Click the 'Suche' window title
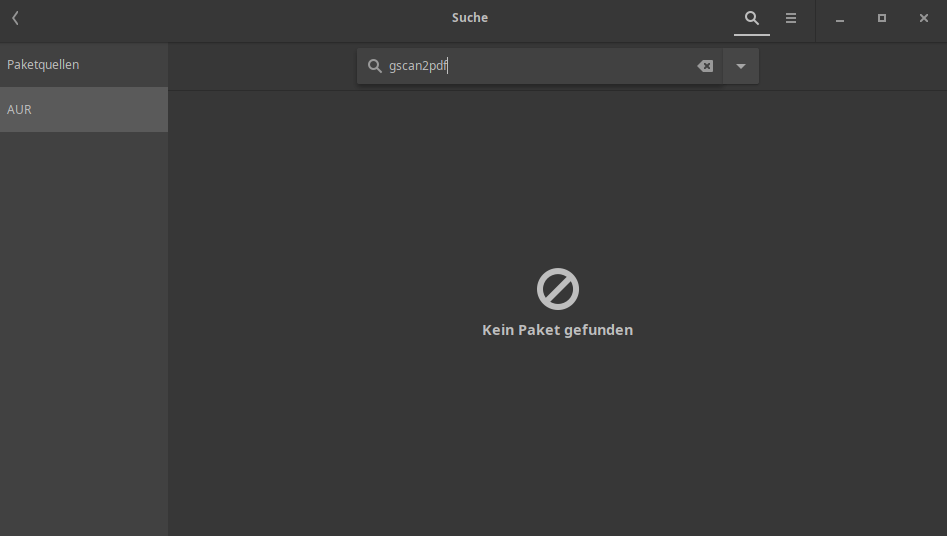The image size is (947, 536). tap(470, 18)
